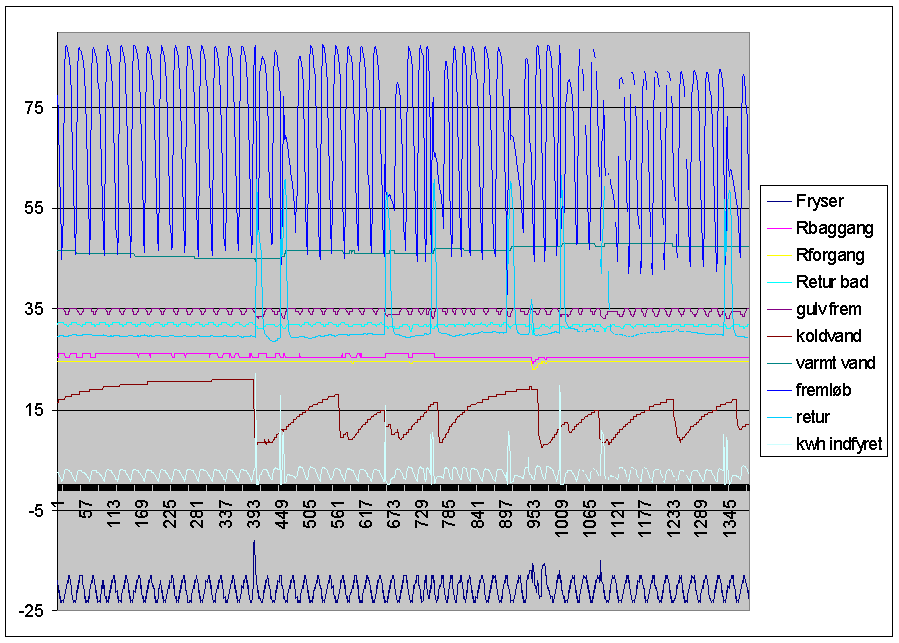899x643 pixels.
Task: Click the fremløb legend label
Action: click(x=826, y=390)
